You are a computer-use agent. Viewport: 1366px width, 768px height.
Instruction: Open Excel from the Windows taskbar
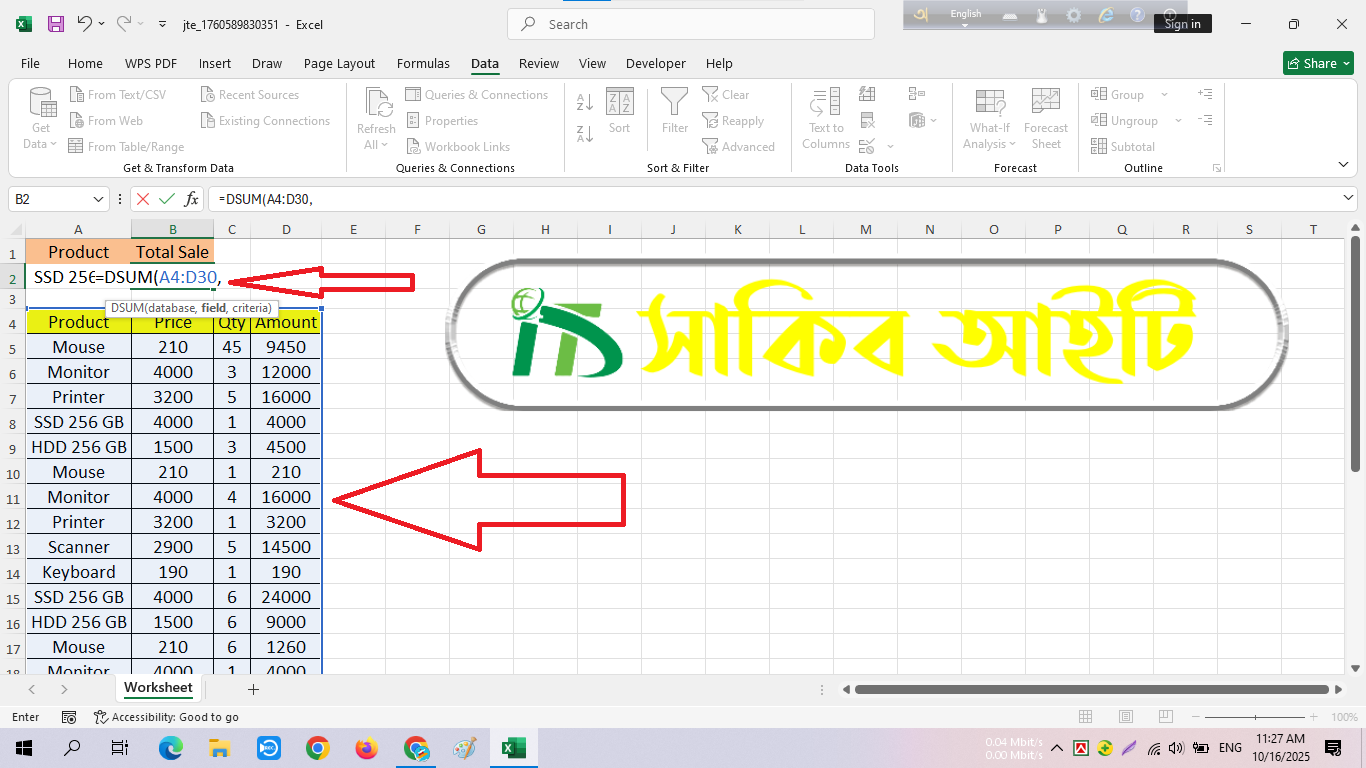click(x=513, y=748)
